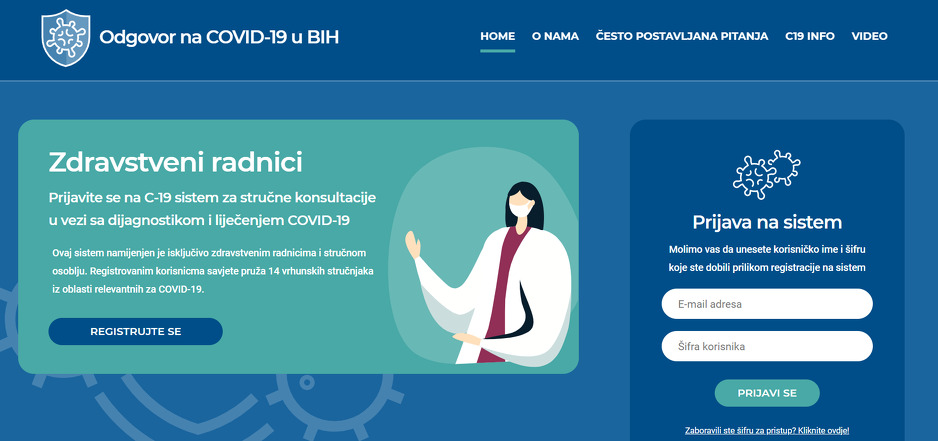Click Zaboravili ste šifru za pristup link
This screenshot has width=938, height=441.
point(767,431)
